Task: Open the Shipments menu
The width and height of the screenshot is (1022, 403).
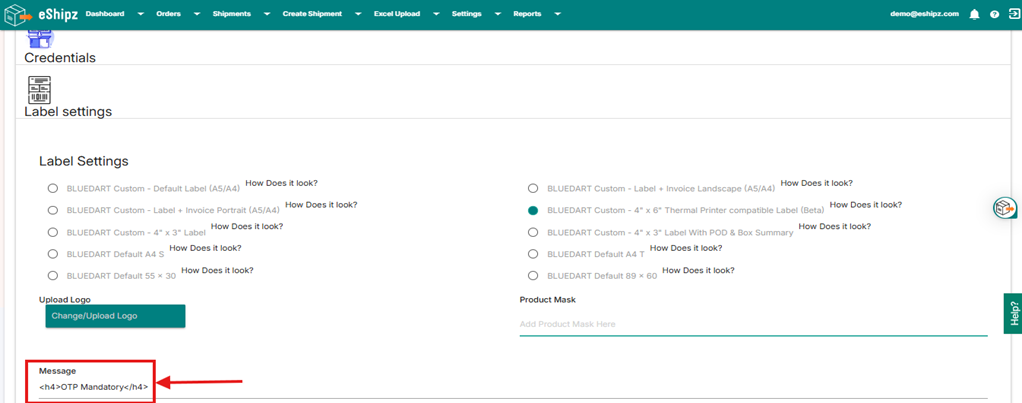Action: pos(231,14)
